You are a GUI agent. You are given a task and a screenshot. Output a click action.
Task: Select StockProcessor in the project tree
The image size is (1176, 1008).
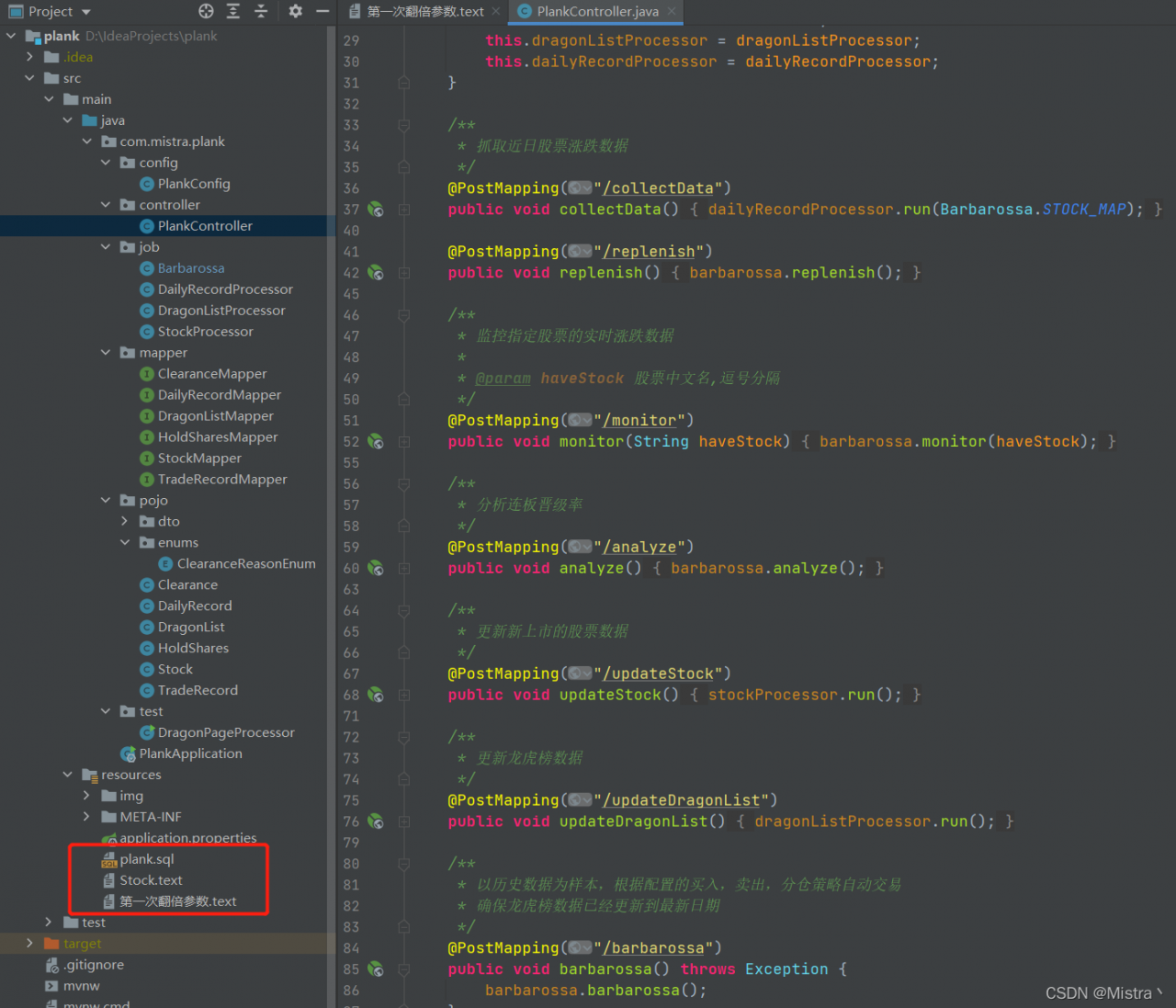[206, 332]
